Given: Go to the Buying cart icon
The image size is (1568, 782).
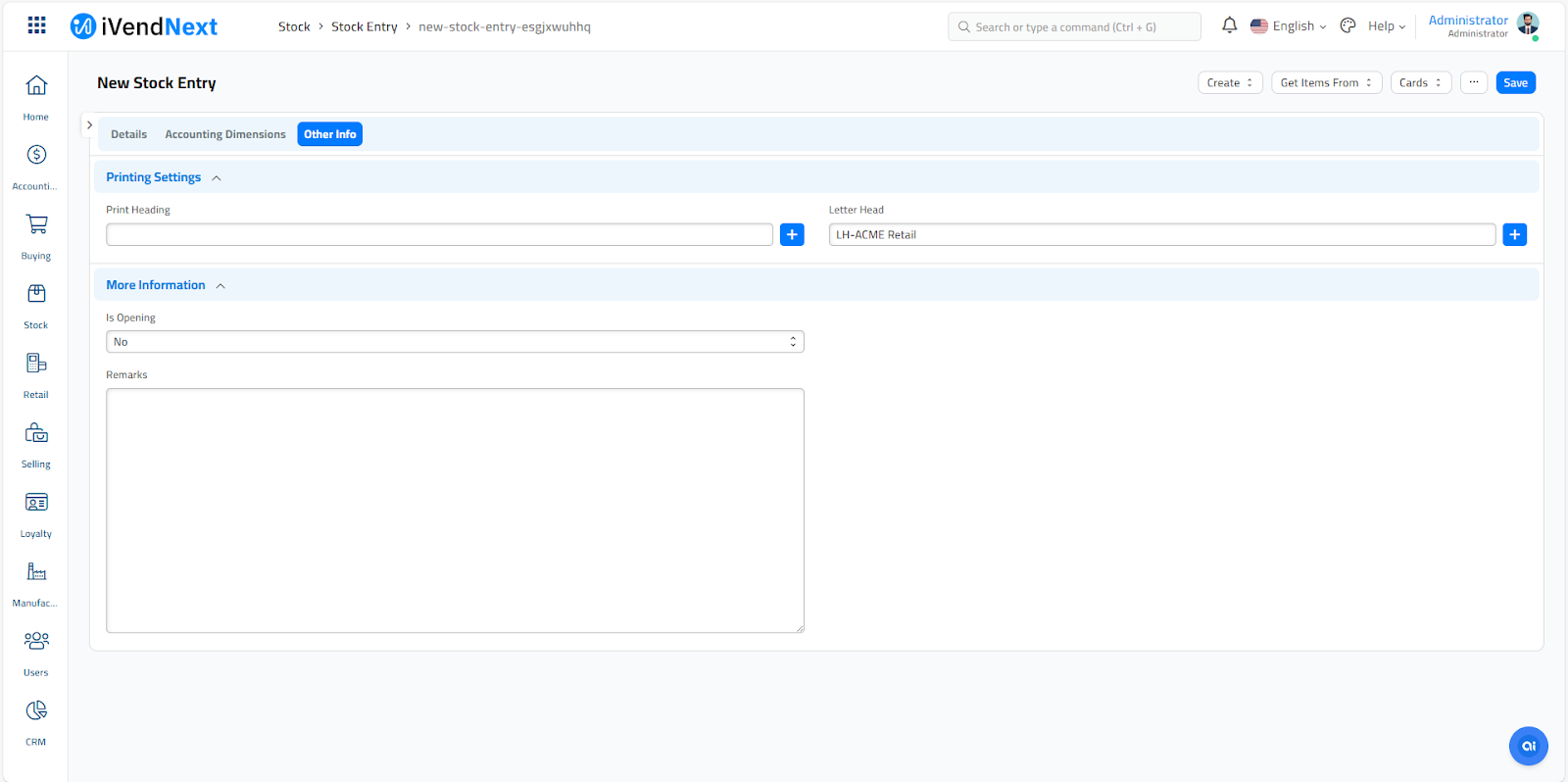Looking at the screenshot, I should click(36, 224).
